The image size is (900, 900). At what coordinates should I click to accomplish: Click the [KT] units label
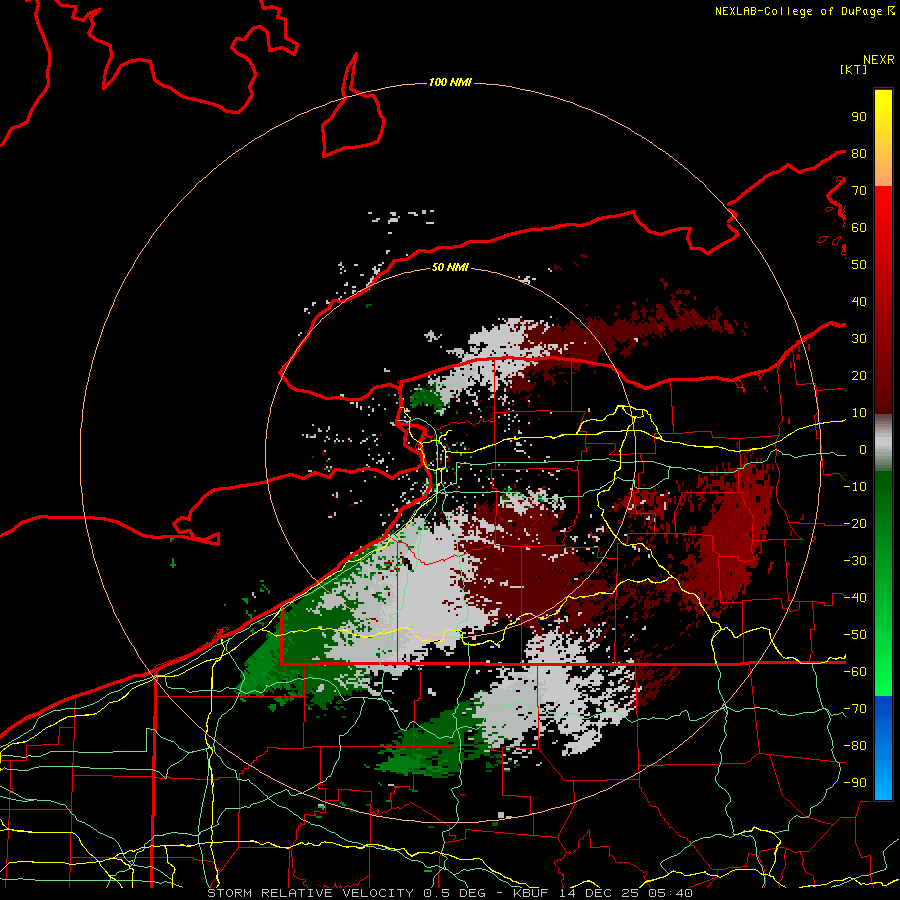point(854,69)
